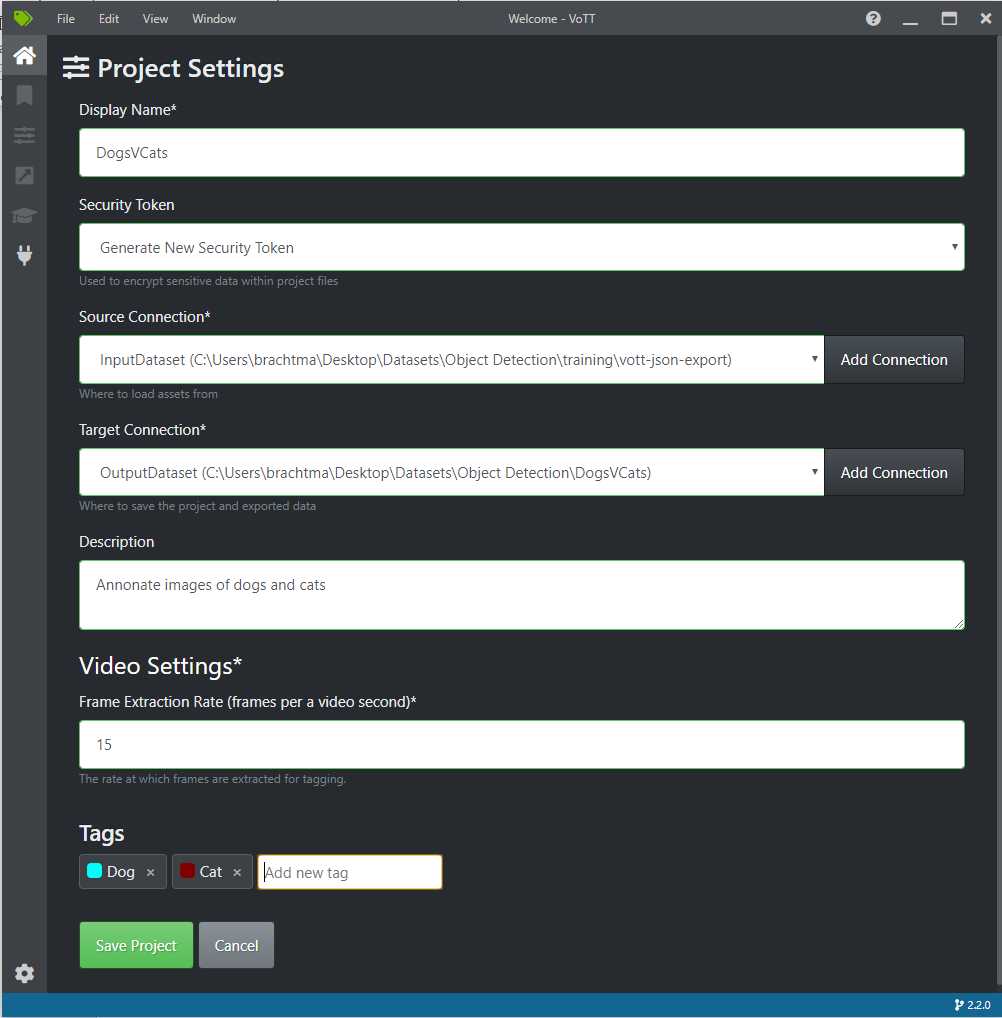This screenshot has width=1002, height=1018.
Task: Focus the Add new tag field
Action: click(350, 872)
